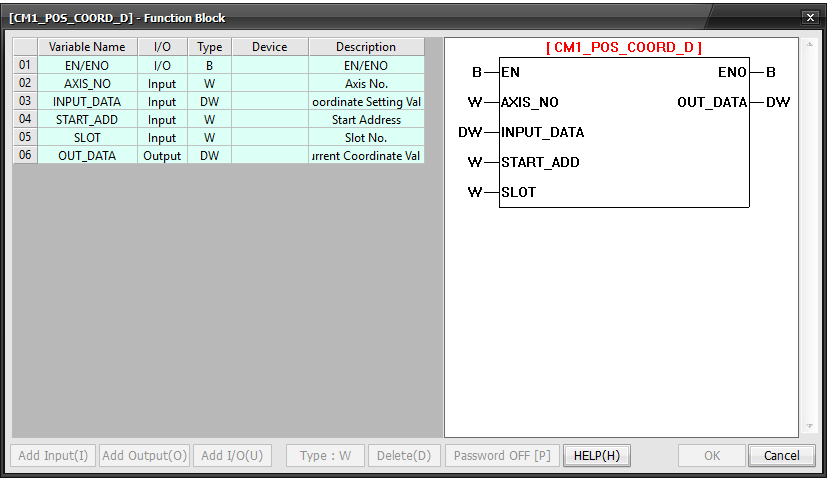Click the EN/ENO variable name cell
This screenshot has height=478, width=827.
tap(88, 65)
